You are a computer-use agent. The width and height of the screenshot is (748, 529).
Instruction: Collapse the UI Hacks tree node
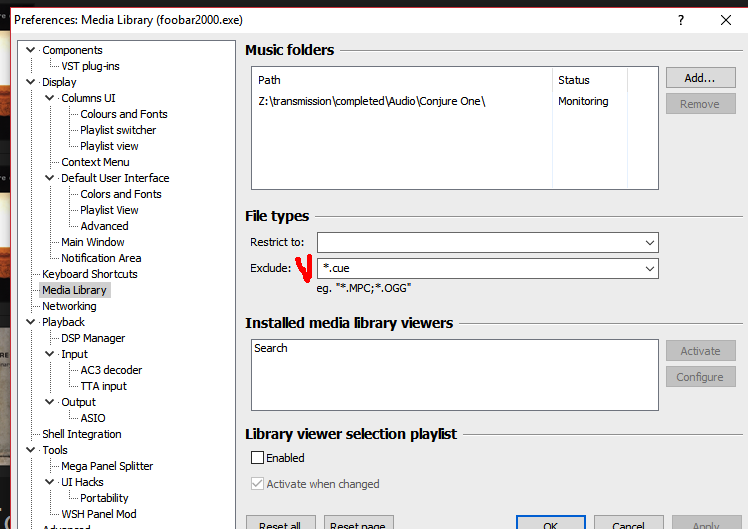(x=50, y=482)
